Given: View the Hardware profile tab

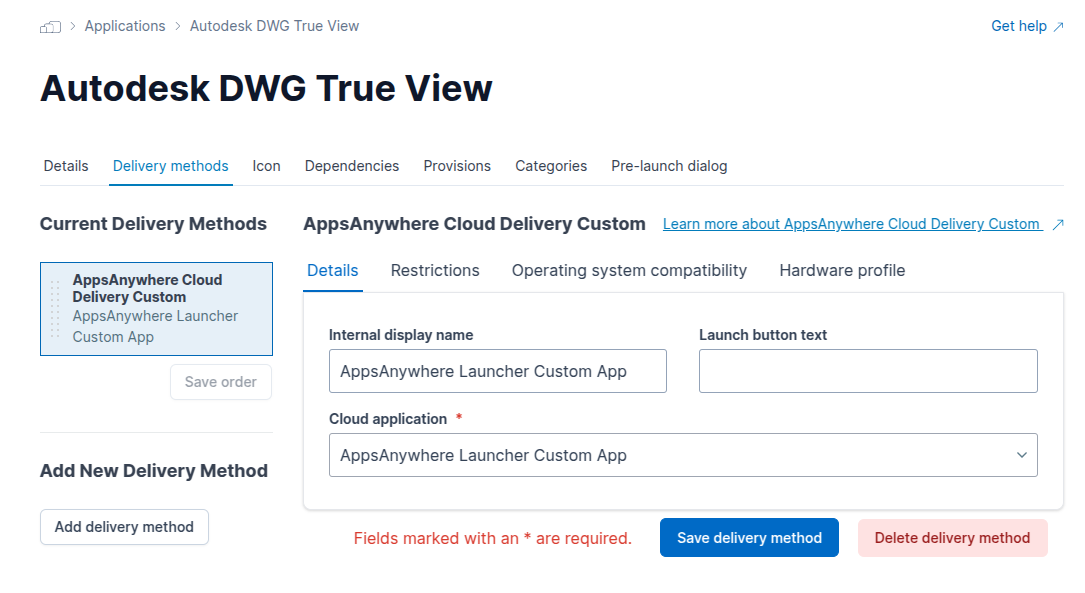Looking at the screenshot, I should (x=842, y=270).
